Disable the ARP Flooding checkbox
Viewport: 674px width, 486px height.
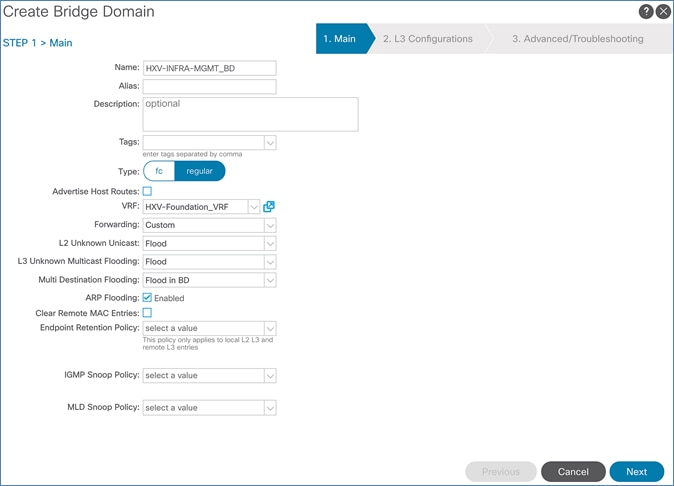click(x=147, y=297)
